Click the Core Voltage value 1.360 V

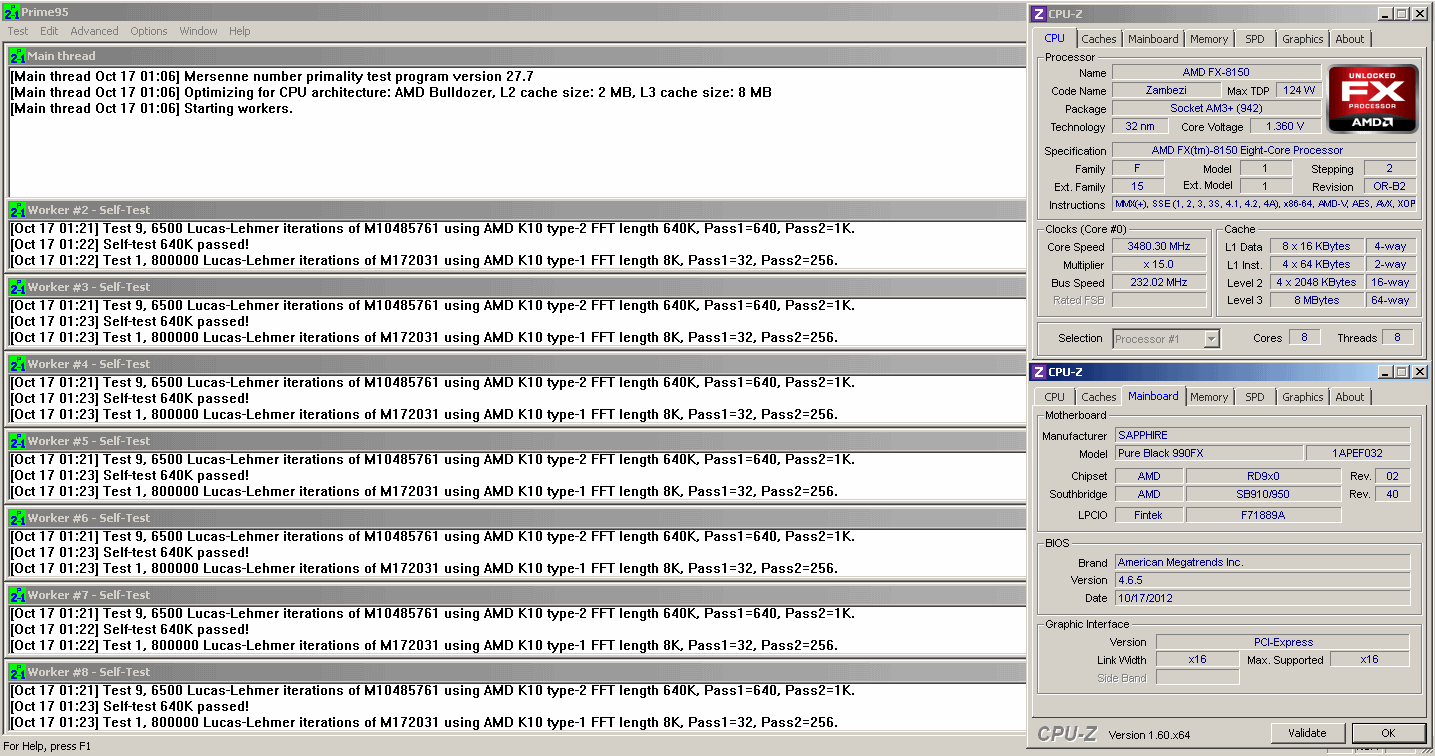[x=1285, y=127]
